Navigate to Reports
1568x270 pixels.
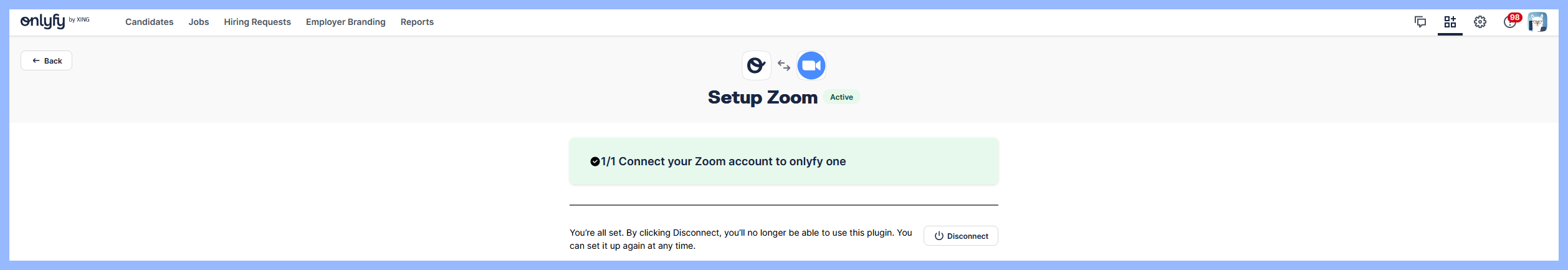coord(417,22)
